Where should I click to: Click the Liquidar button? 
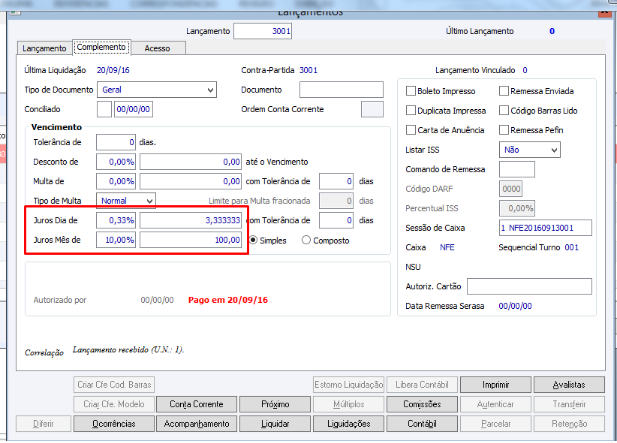pos(275,424)
